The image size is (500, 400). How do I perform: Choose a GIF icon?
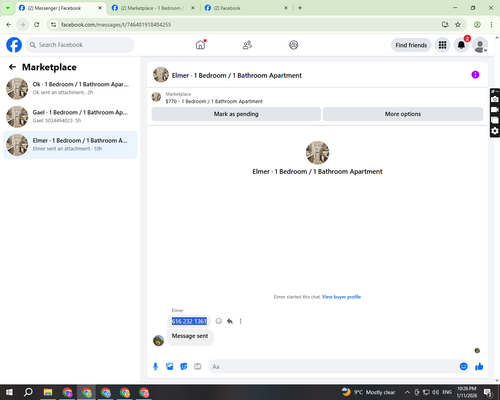point(198,367)
